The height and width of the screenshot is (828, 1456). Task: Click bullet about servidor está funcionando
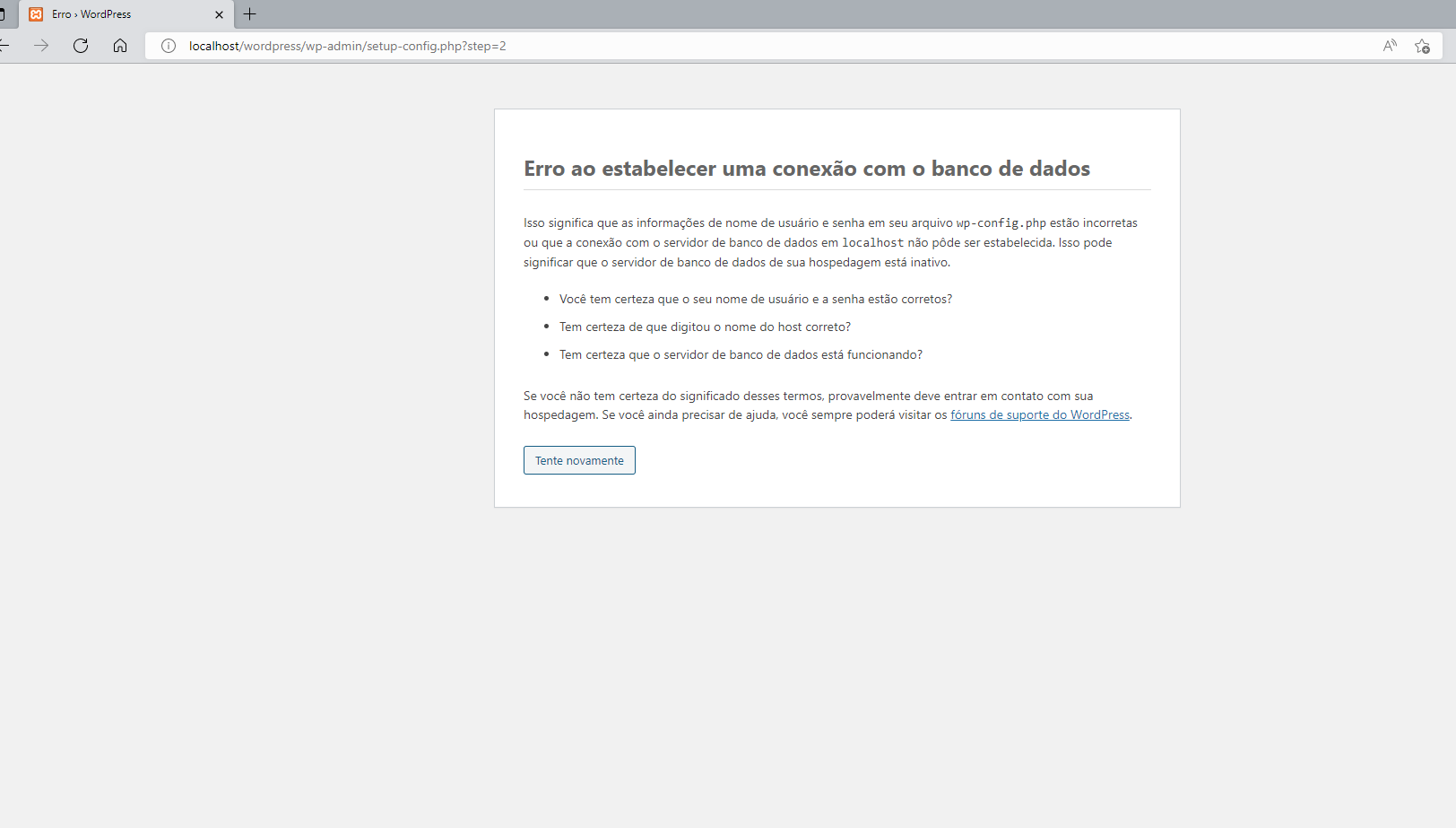(x=741, y=354)
